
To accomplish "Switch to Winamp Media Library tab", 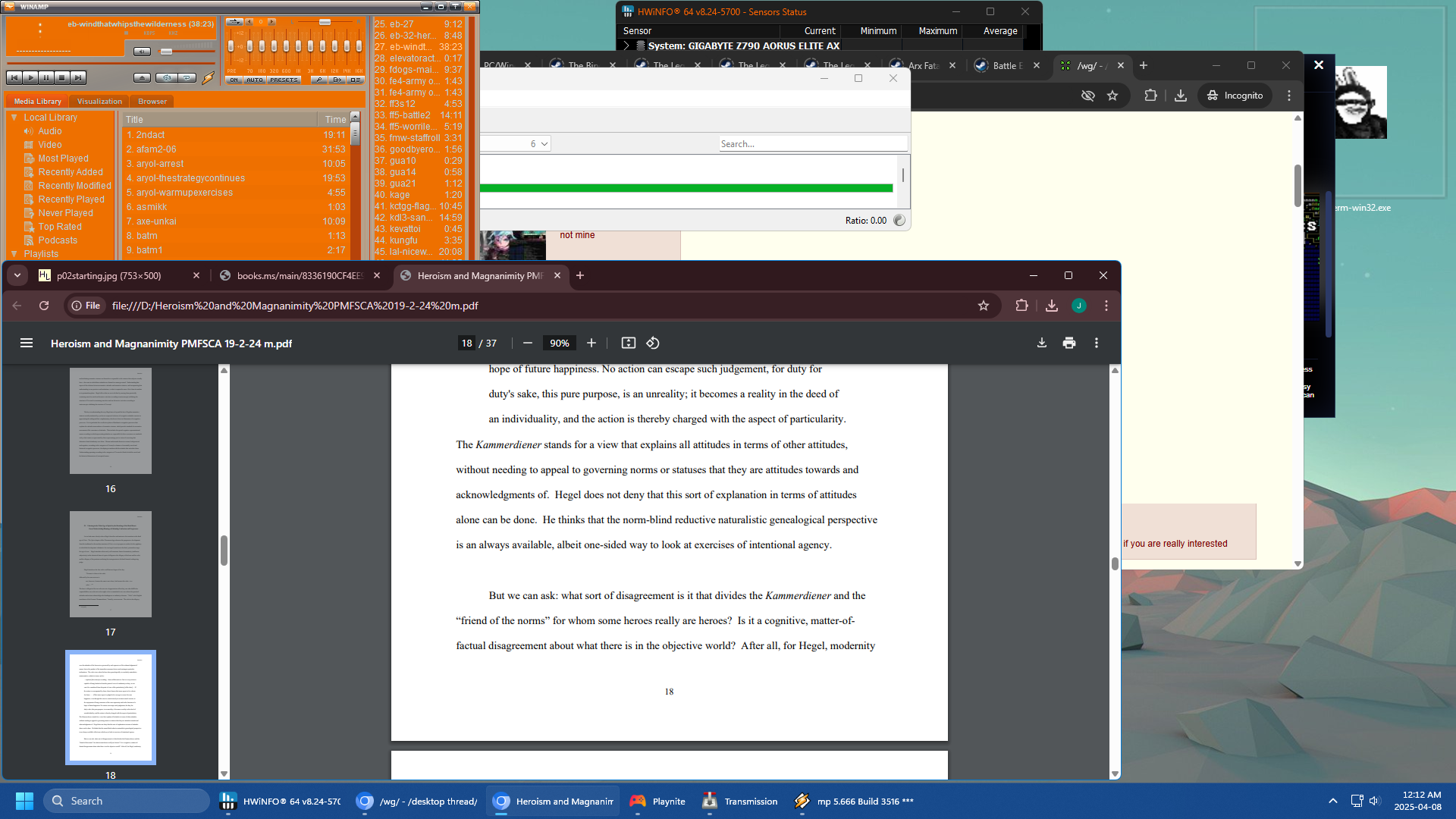I will [37, 101].
